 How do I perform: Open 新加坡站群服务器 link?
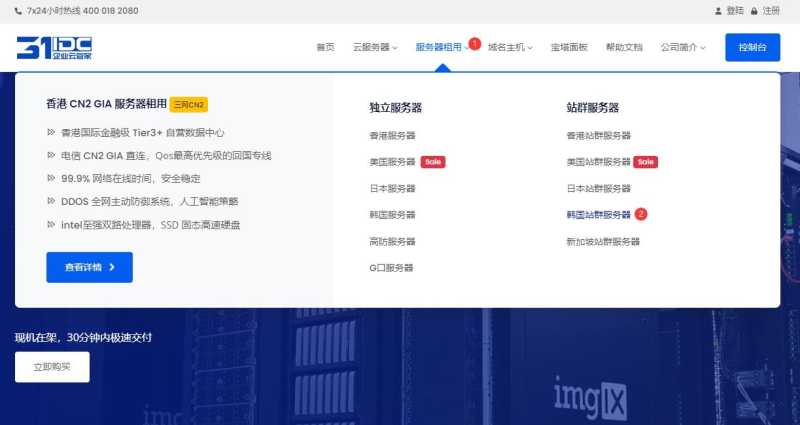coord(603,241)
